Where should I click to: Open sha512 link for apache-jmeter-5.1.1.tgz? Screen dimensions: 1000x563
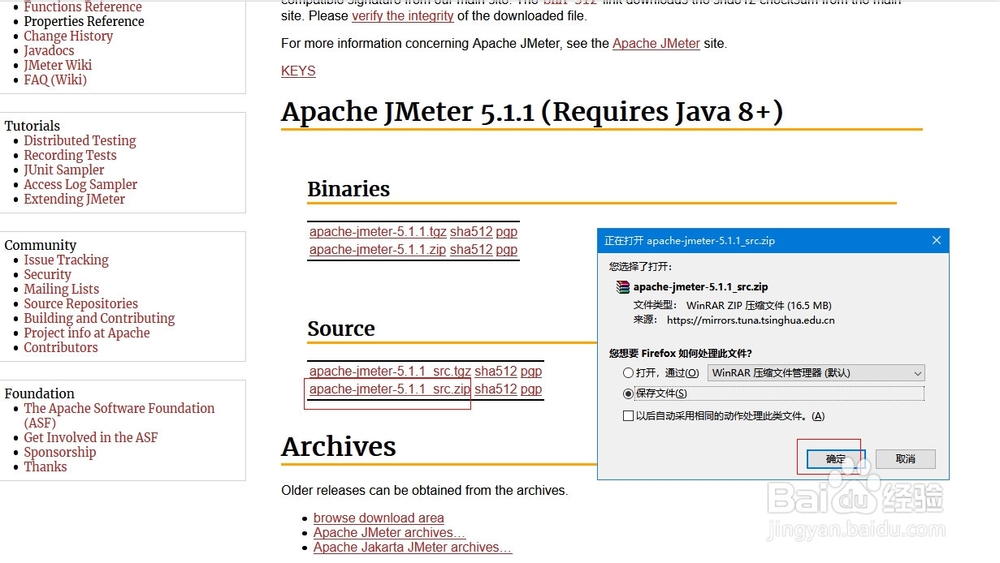(x=471, y=231)
